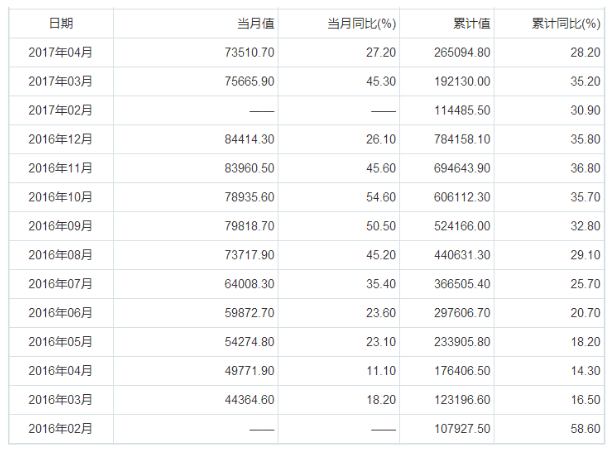Click the 2017年03月 row date
The image size is (613, 452).
pyautogui.click(x=60, y=81)
